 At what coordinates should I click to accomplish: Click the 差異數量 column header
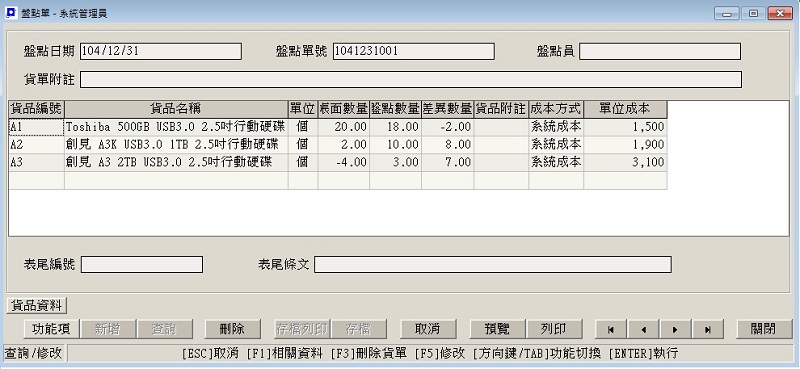click(x=447, y=109)
